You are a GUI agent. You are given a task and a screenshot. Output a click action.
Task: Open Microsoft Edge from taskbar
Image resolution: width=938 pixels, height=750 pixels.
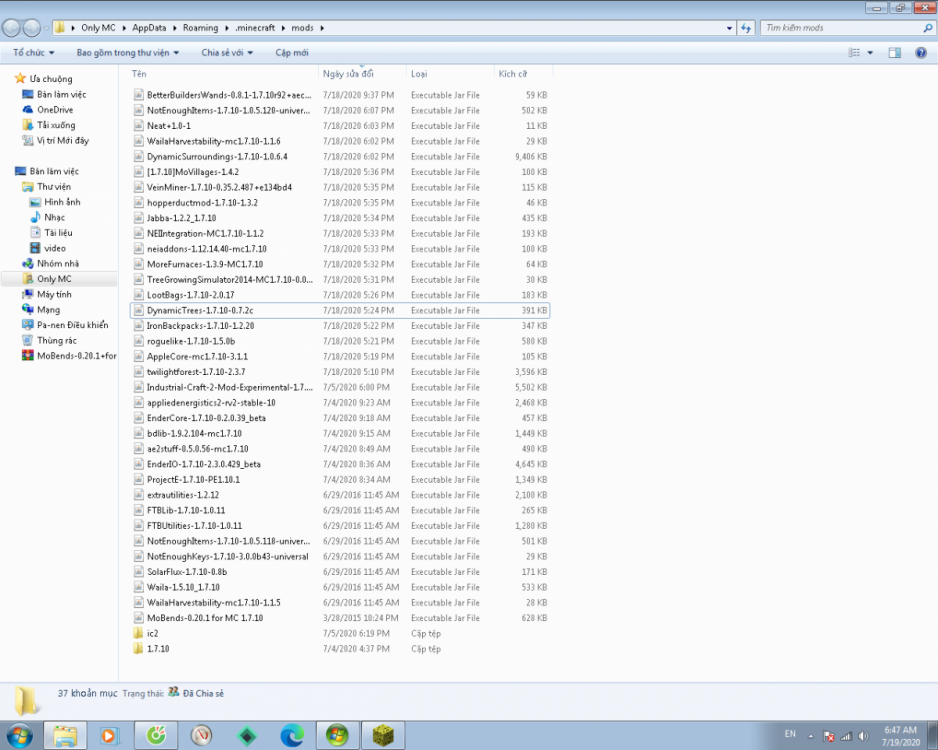point(292,735)
